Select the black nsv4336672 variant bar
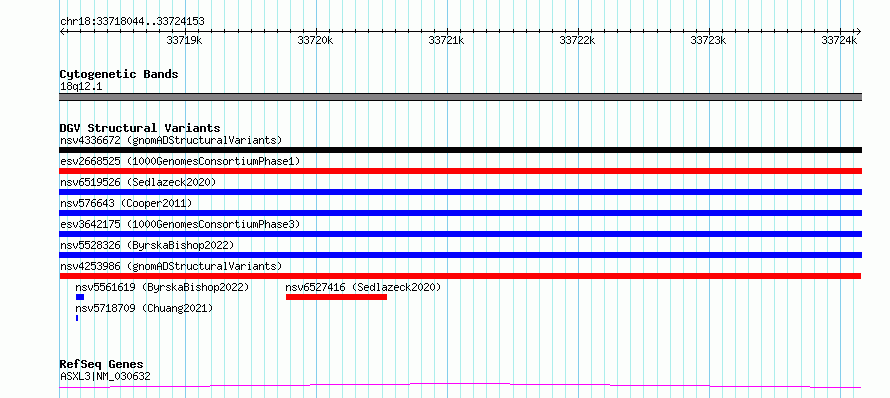Screen dimensions: 890x398 point(460,150)
